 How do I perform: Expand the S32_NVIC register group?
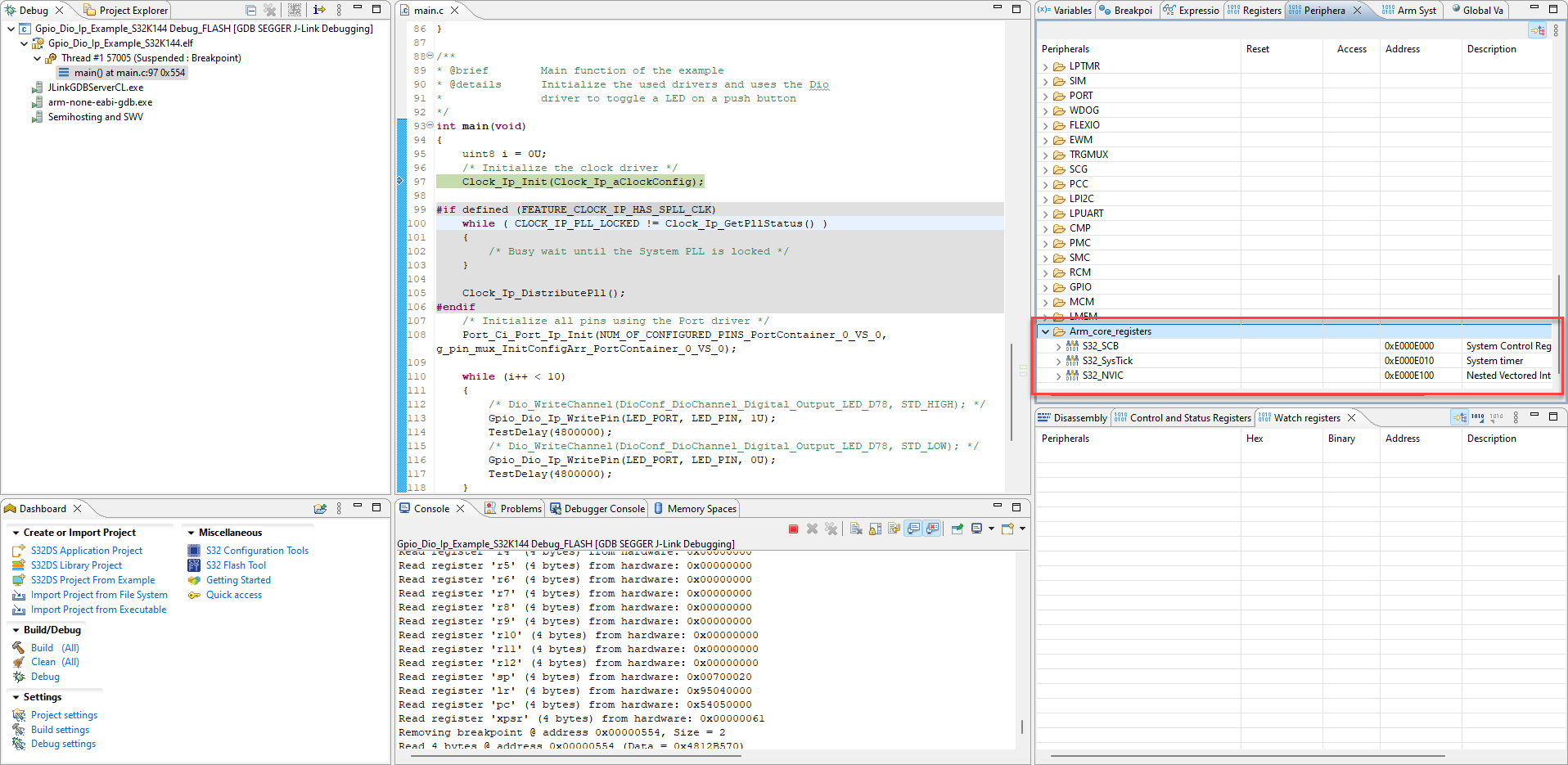coord(1058,376)
